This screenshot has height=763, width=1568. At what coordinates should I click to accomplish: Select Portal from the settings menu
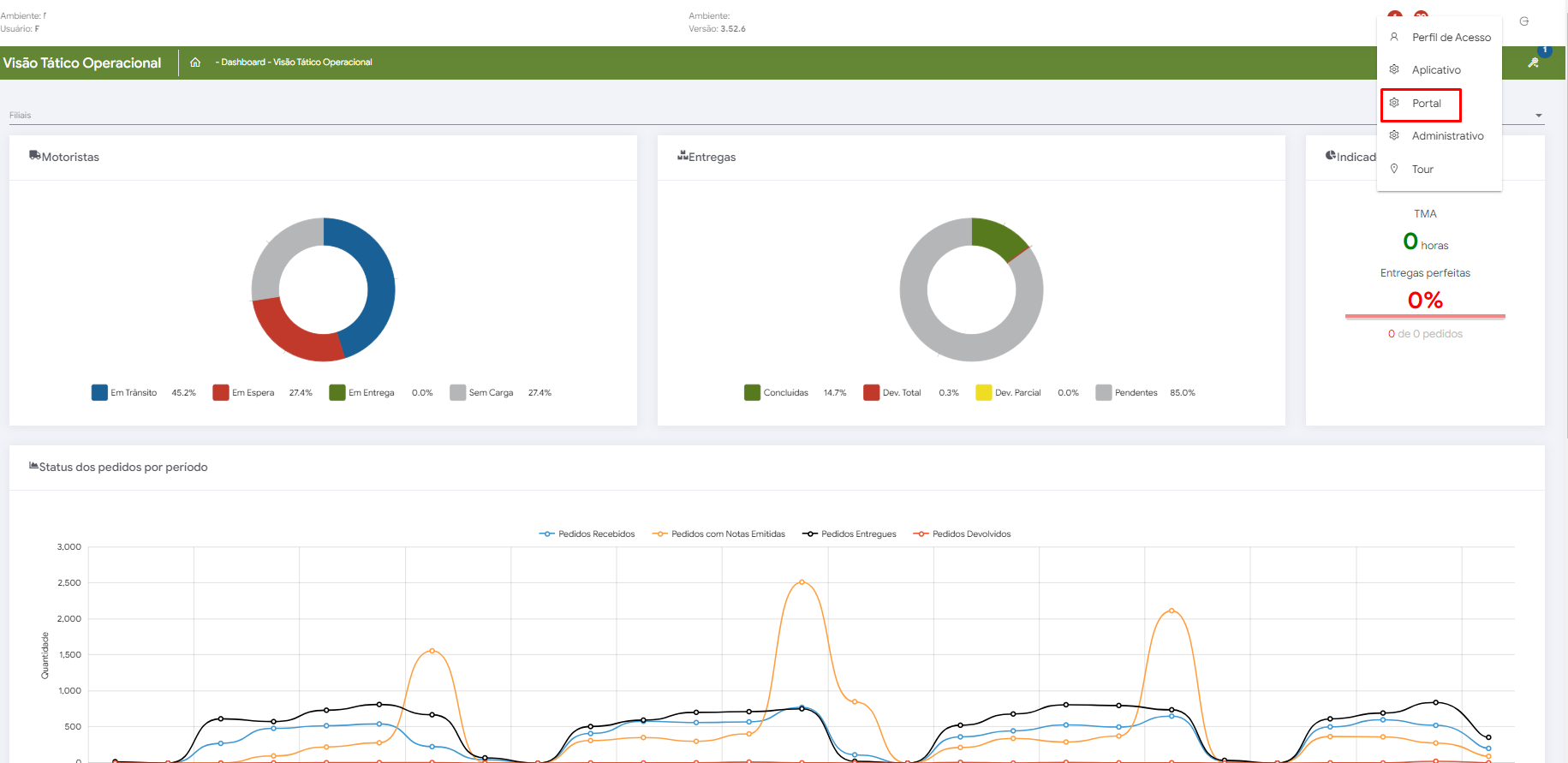1426,104
